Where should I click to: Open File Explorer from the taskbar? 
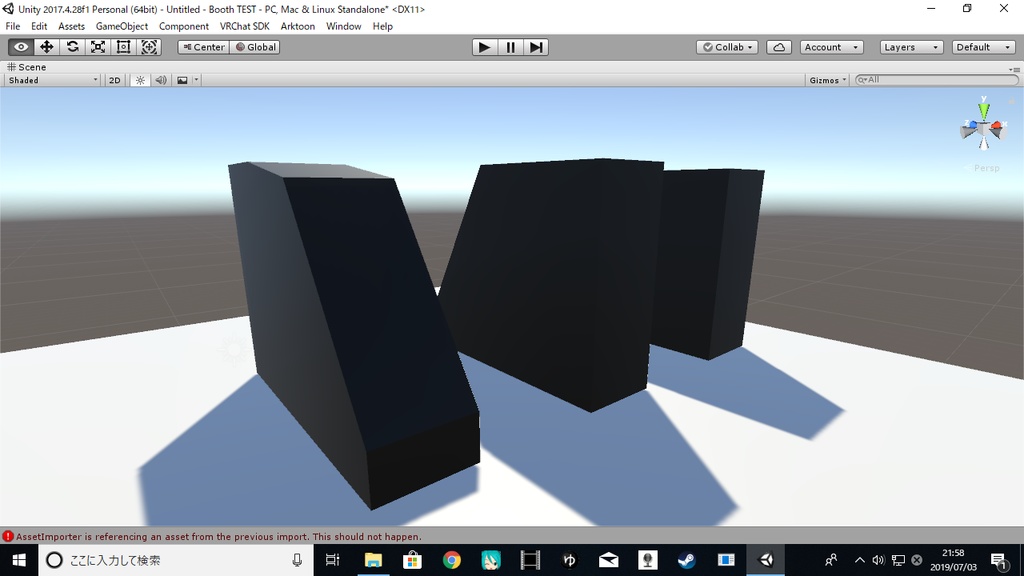[373, 560]
